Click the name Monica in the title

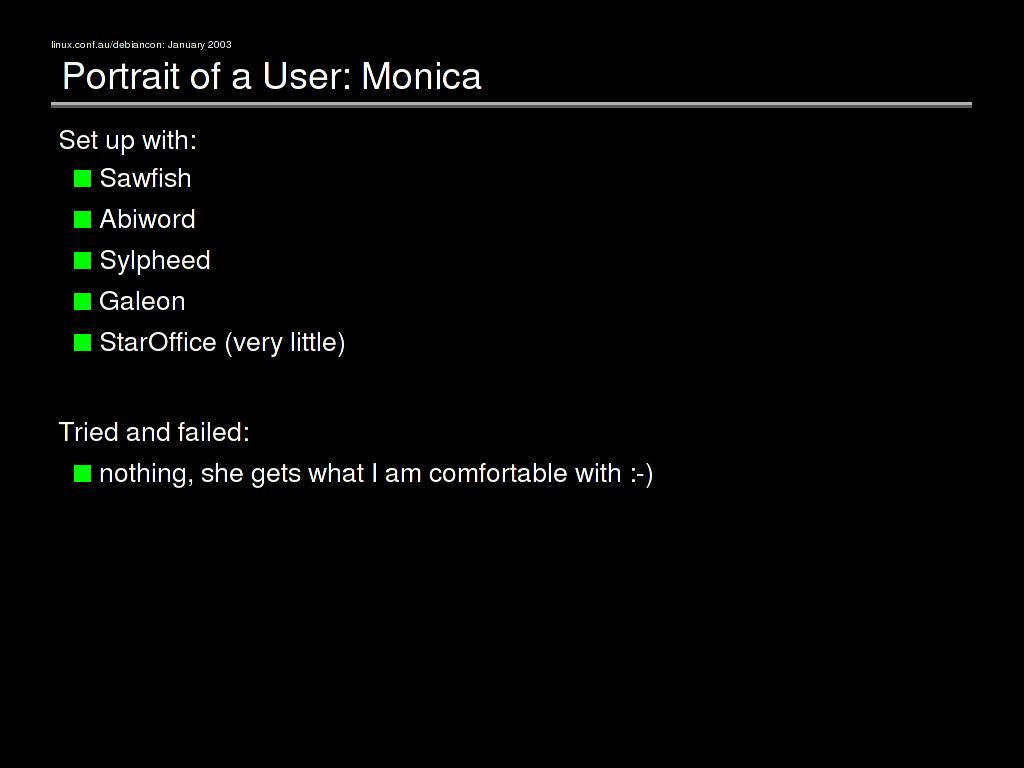(421, 77)
